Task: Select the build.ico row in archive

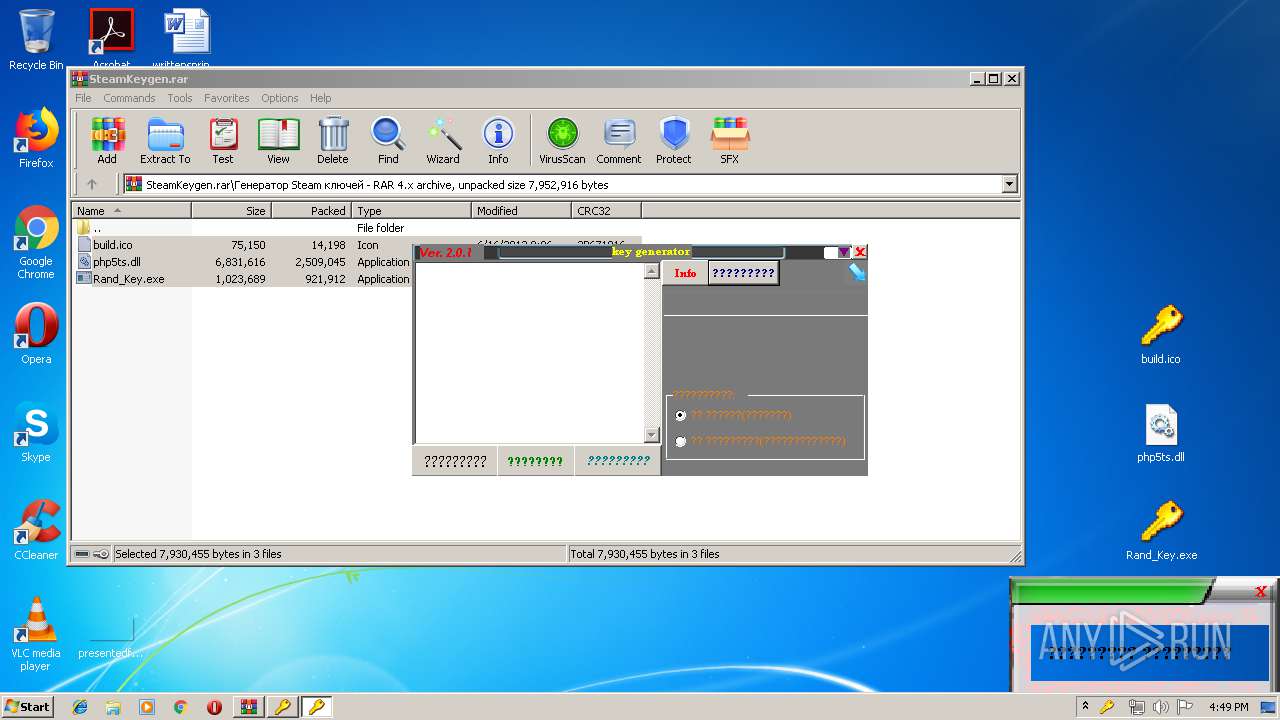Action: click(244, 245)
